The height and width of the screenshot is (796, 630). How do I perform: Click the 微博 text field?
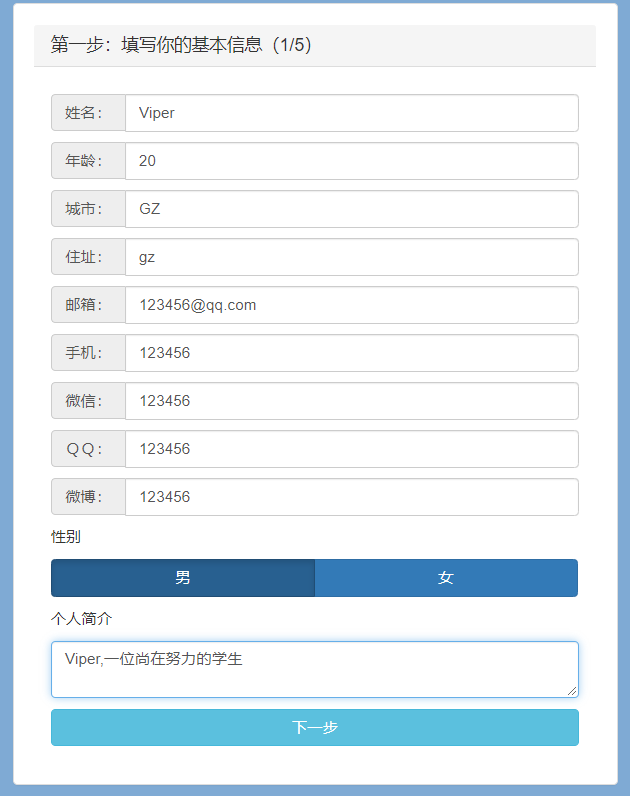click(x=351, y=497)
